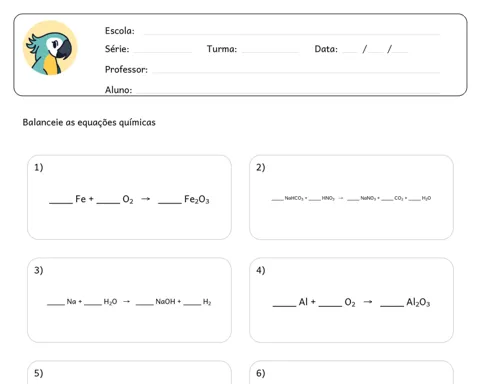Click the Professor blank line
Image resolution: width=480 pixels, height=384 pixels.
point(296,72)
